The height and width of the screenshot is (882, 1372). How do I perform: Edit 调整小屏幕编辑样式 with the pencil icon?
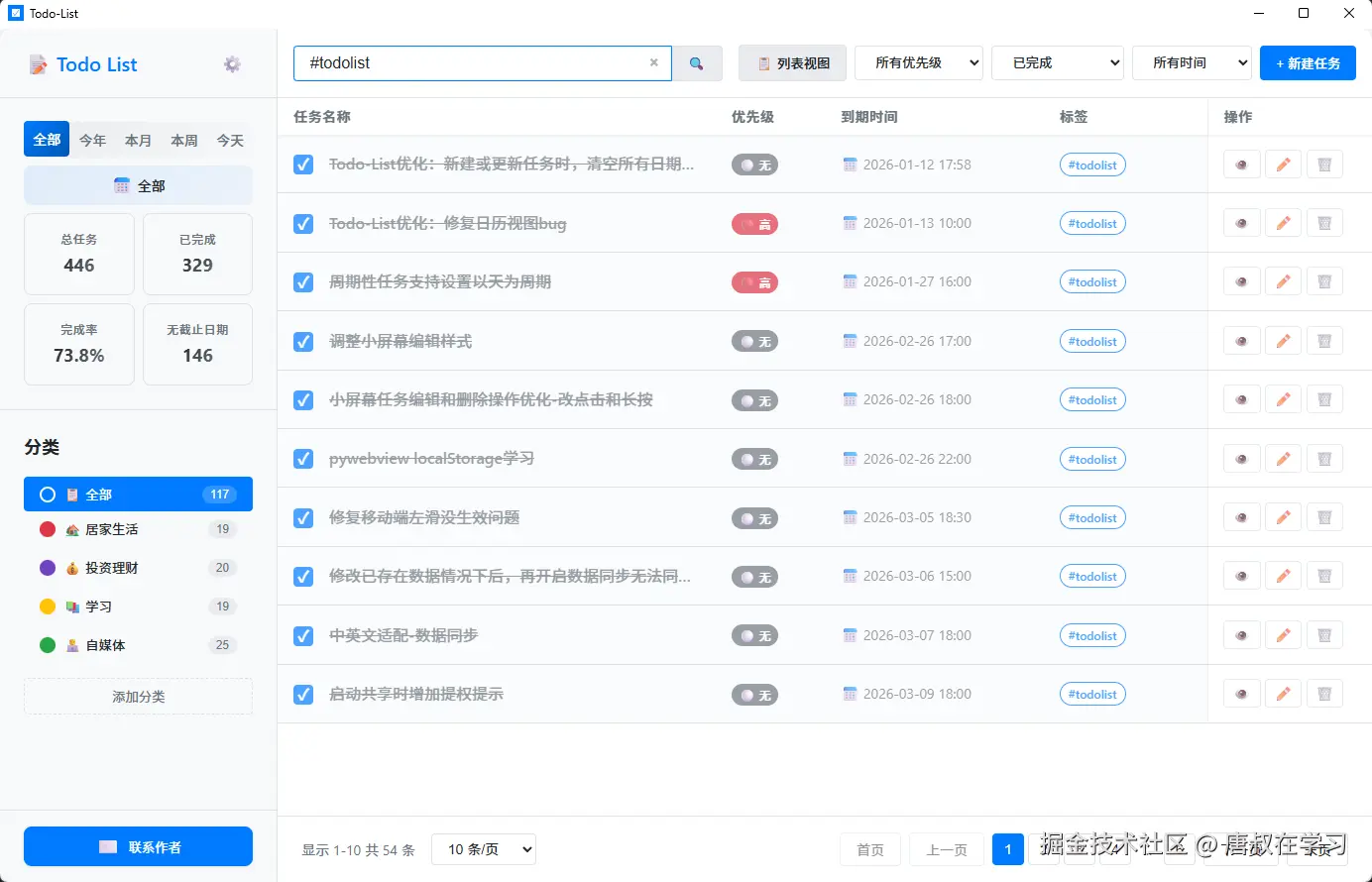pyautogui.click(x=1283, y=340)
